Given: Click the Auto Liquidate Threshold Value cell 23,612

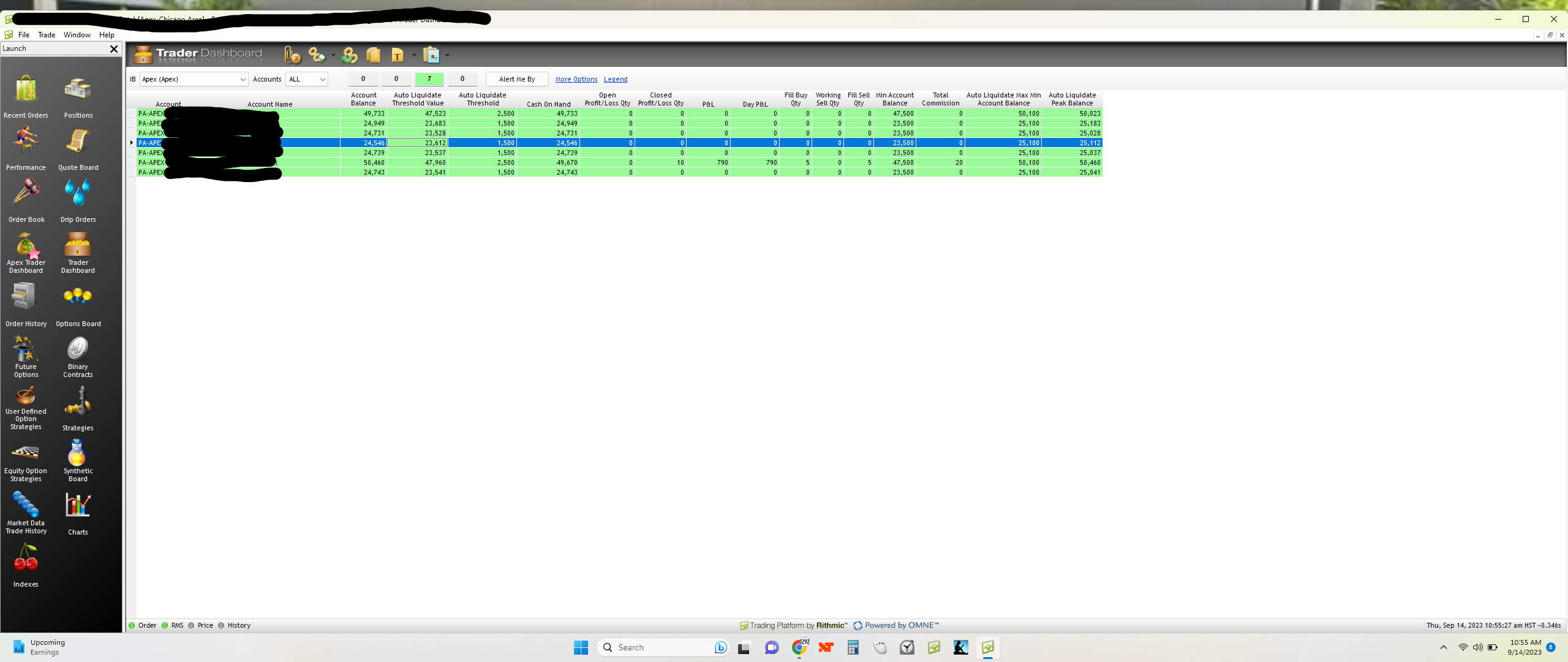Looking at the screenshot, I should pos(418,143).
